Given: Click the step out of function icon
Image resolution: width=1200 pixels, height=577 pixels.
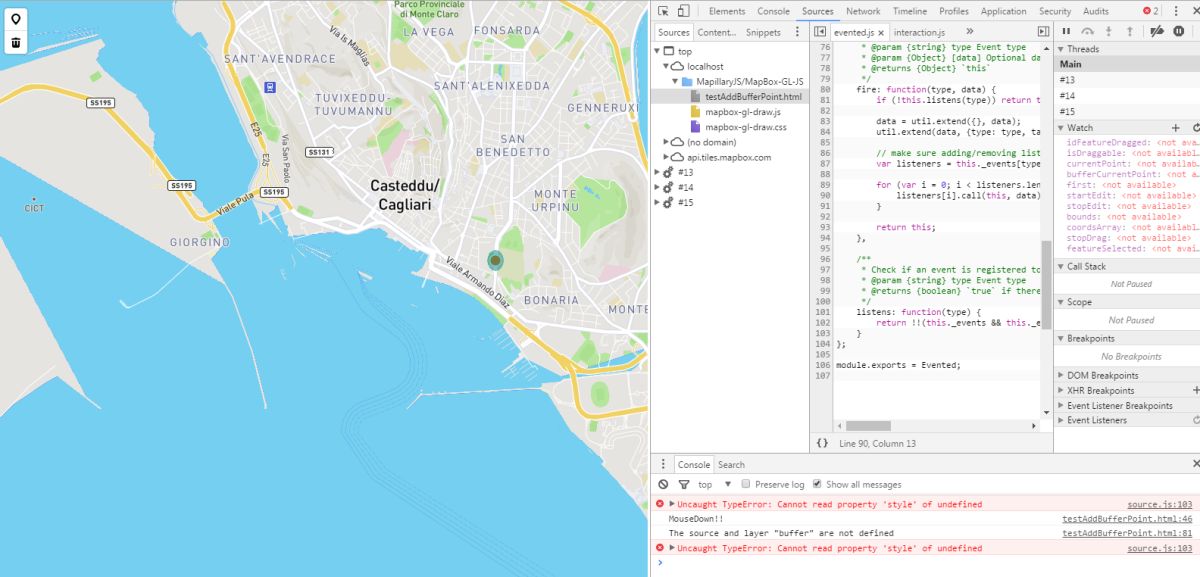Looking at the screenshot, I should 1130,32.
